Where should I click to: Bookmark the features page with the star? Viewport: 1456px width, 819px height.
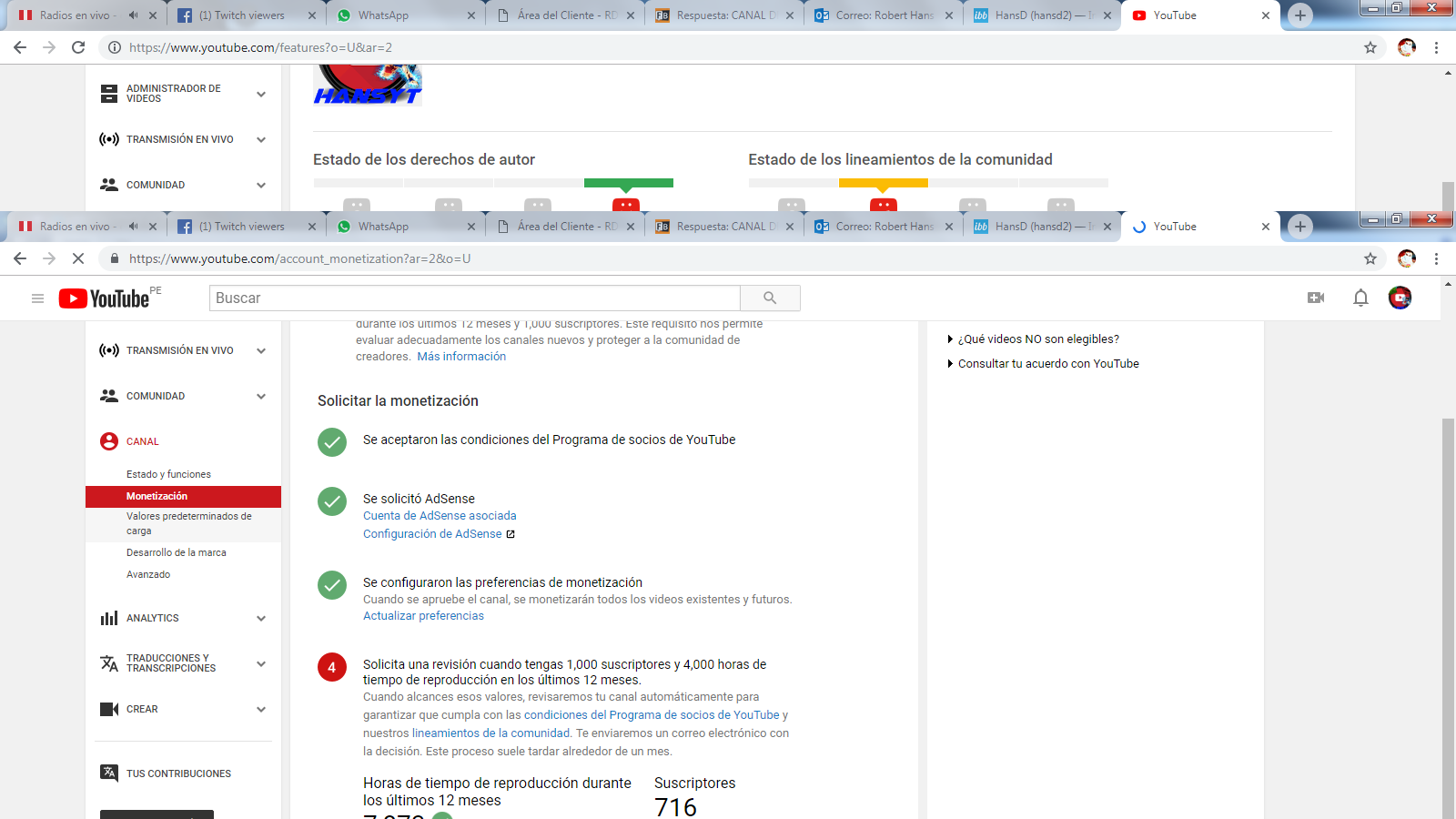coord(1370,47)
